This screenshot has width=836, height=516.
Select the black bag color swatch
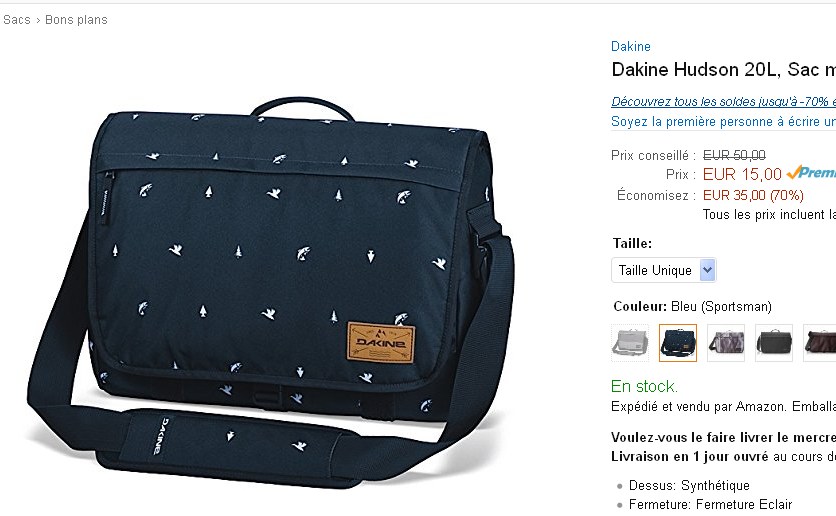pos(774,343)
